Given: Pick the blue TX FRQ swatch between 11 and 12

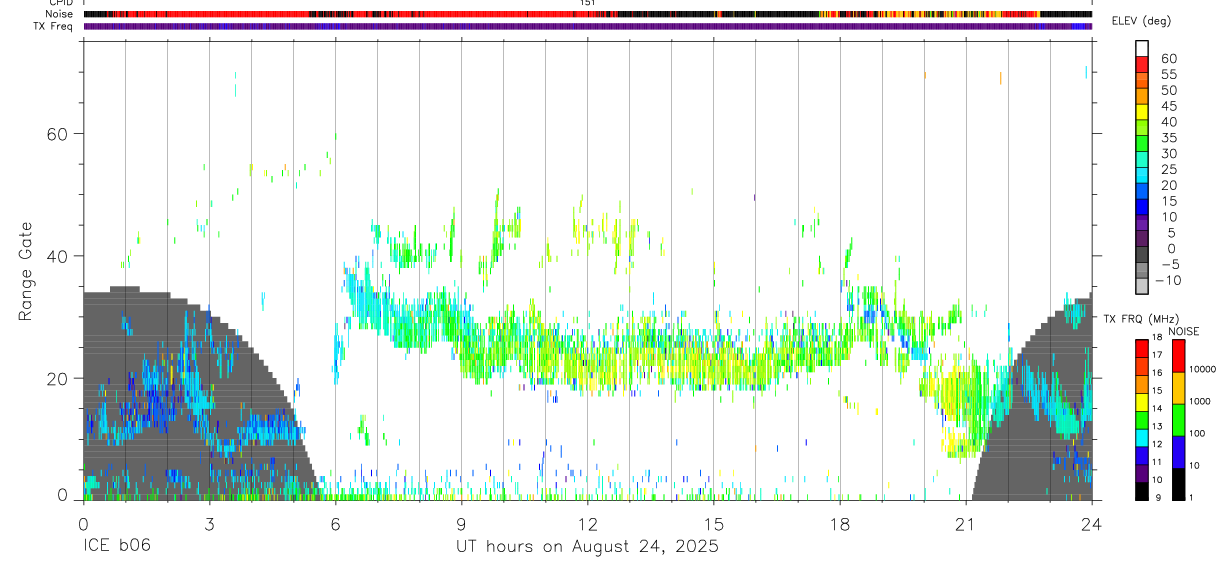Looking at the screenshot, I should 1142,454.
